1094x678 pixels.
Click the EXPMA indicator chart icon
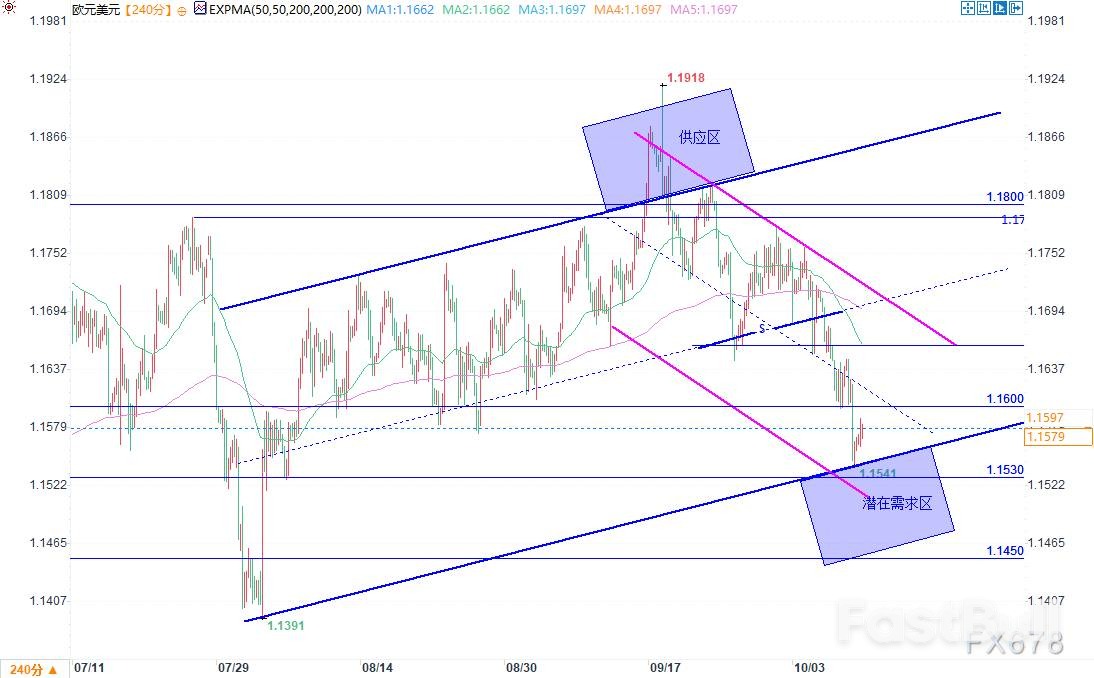tap(200, 9)
